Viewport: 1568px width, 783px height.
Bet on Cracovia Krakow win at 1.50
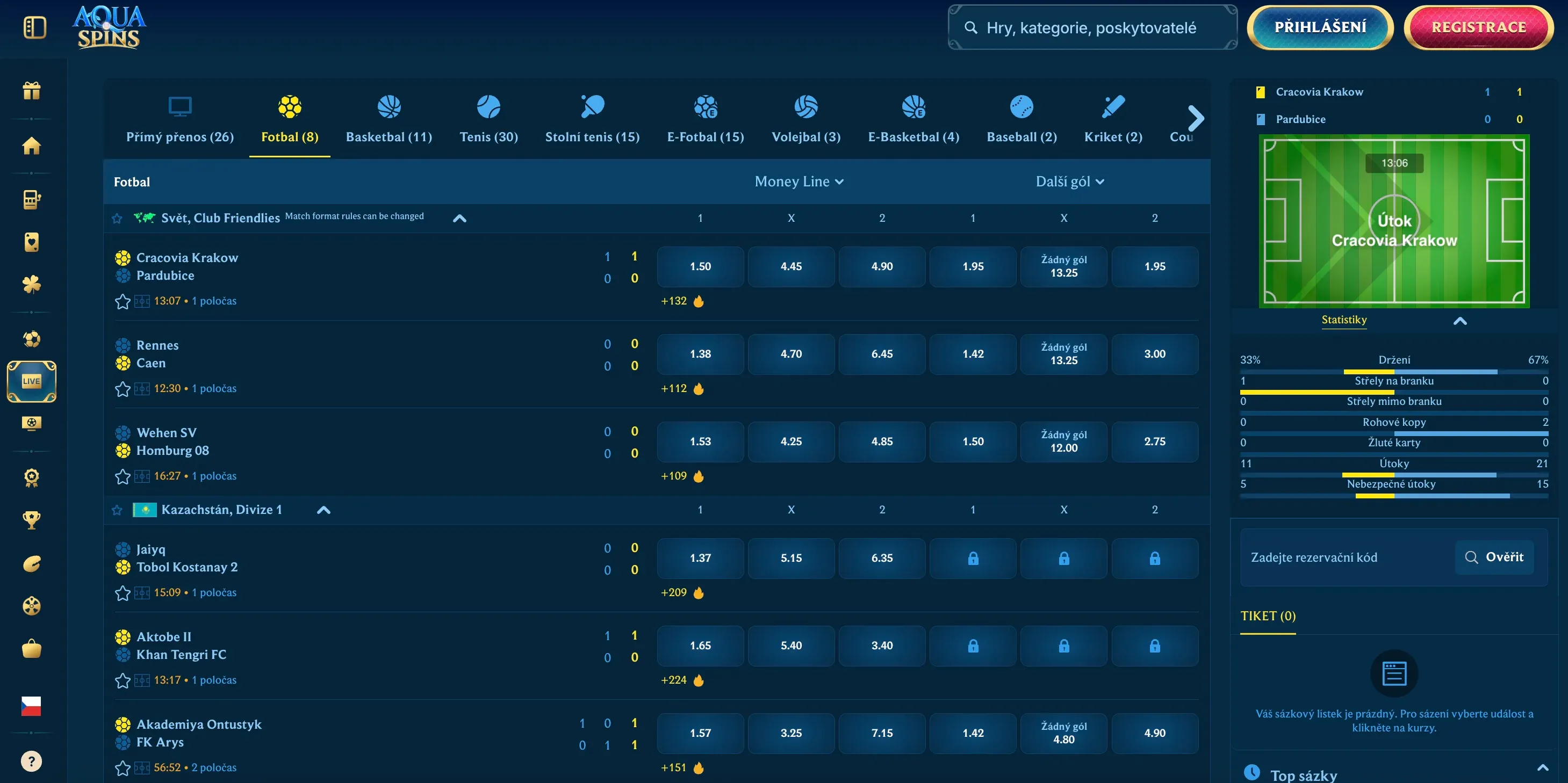pos(700,266)
